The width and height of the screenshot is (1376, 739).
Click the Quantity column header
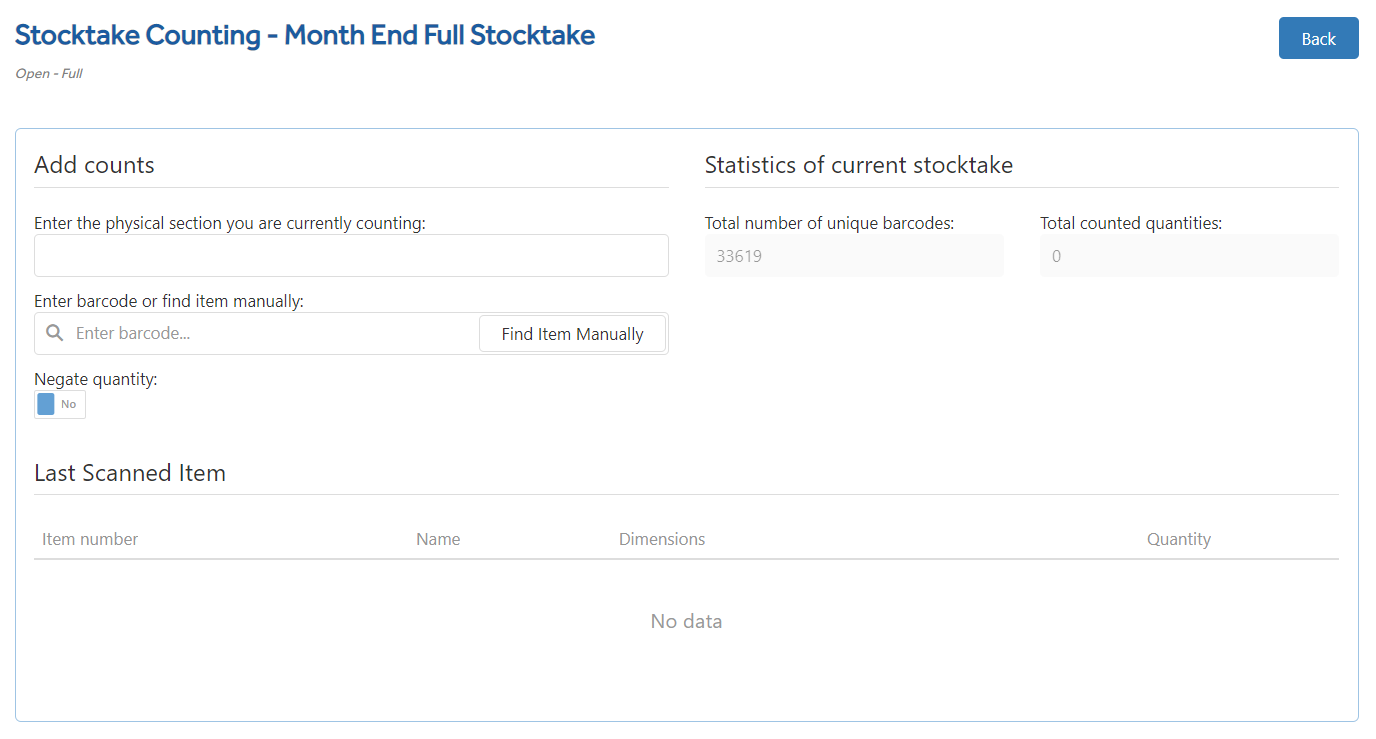coord(1179,539)
